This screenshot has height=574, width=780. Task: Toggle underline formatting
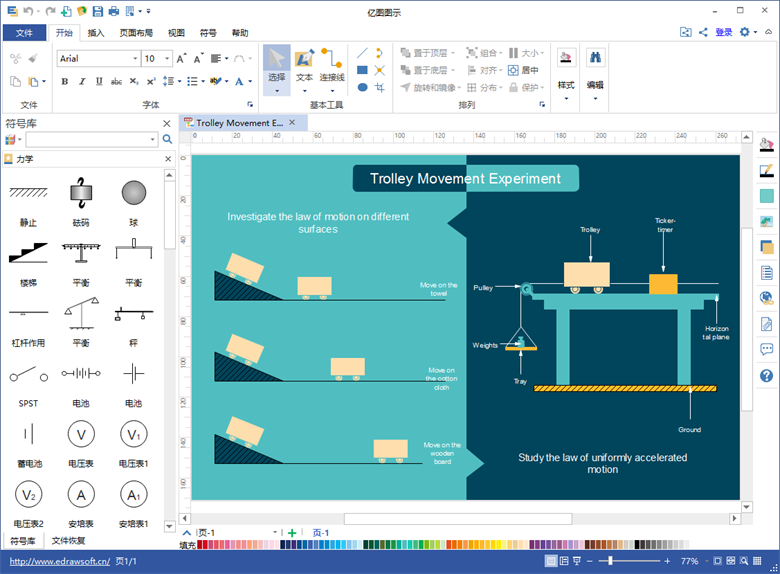(99, 82)
